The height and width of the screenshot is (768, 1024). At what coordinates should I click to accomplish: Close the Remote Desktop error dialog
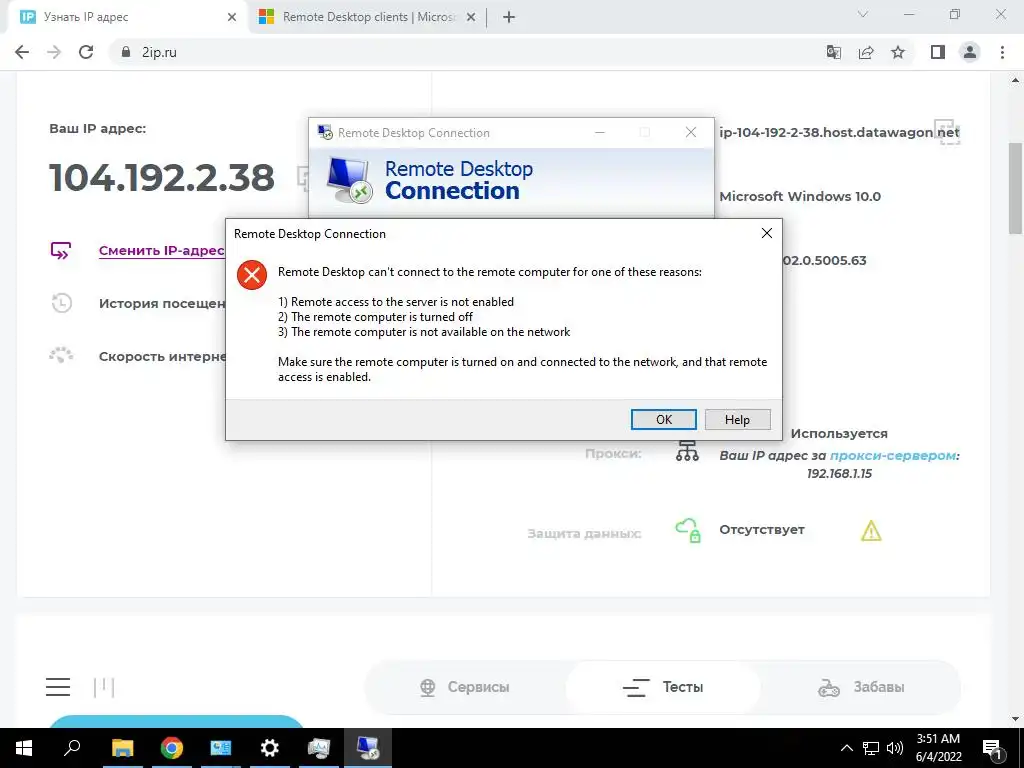point(767,233)
